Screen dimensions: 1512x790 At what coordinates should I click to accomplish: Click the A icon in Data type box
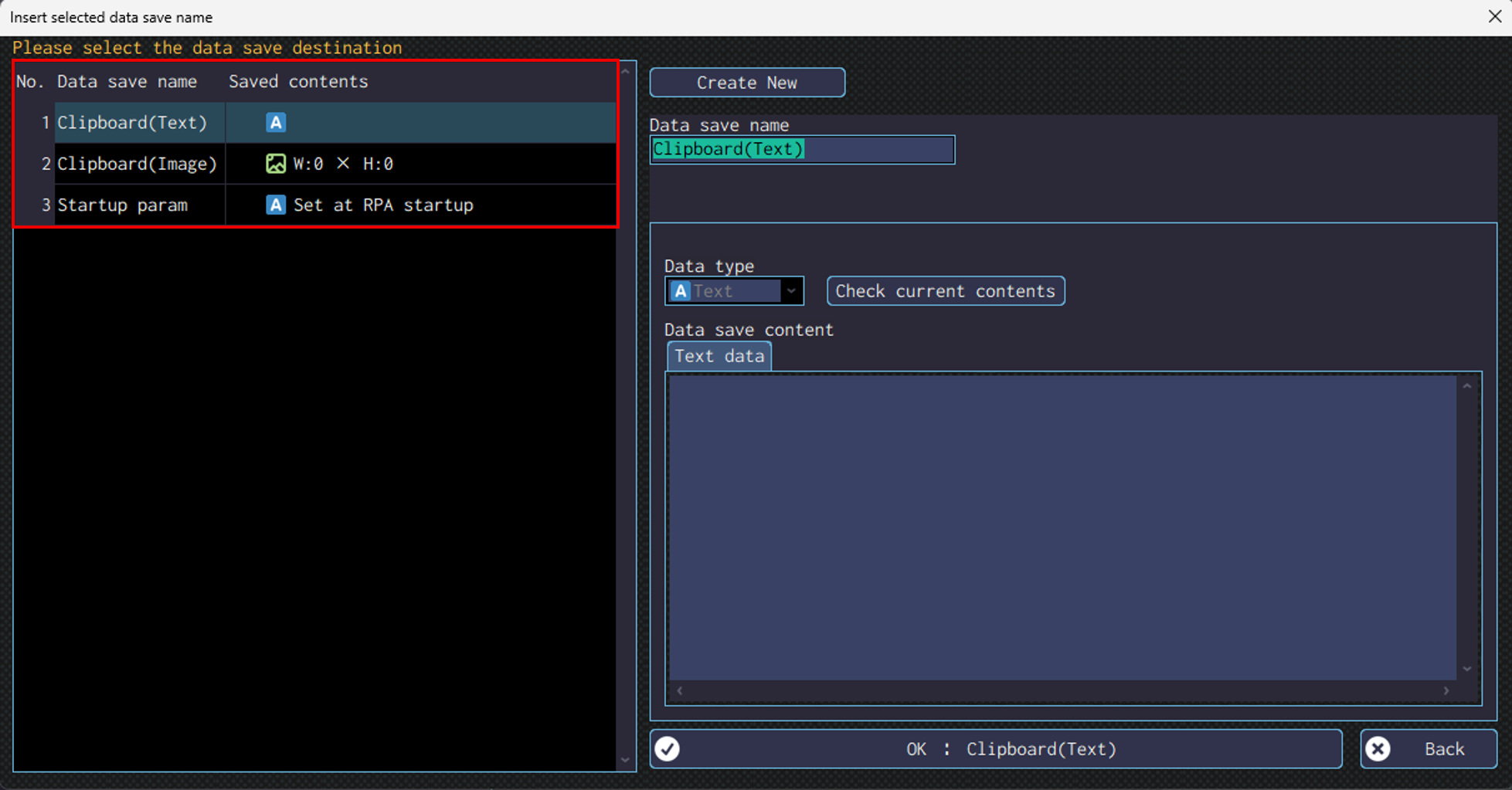(680, 291)
